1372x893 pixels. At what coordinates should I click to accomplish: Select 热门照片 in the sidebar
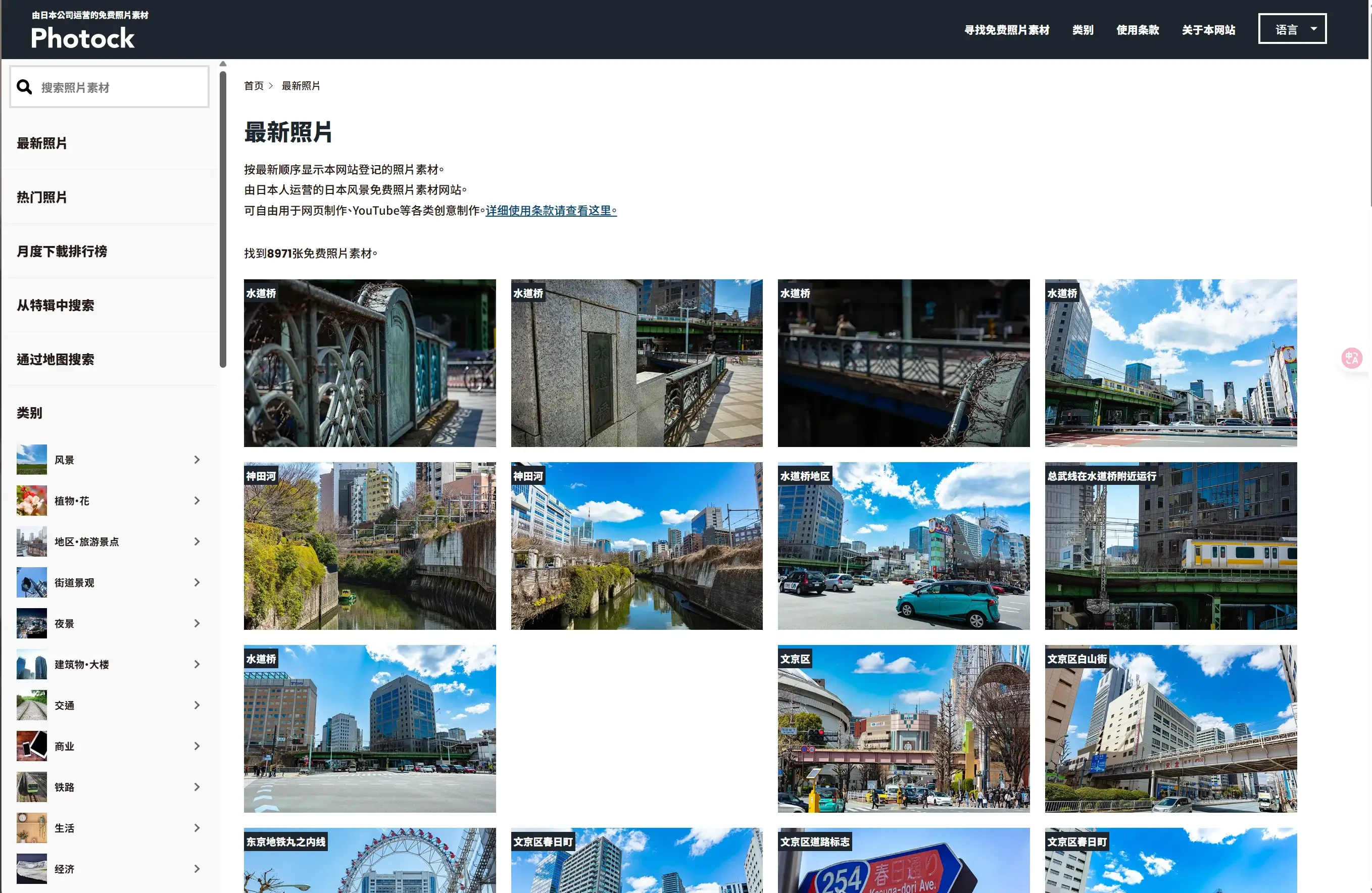point(42,197)
